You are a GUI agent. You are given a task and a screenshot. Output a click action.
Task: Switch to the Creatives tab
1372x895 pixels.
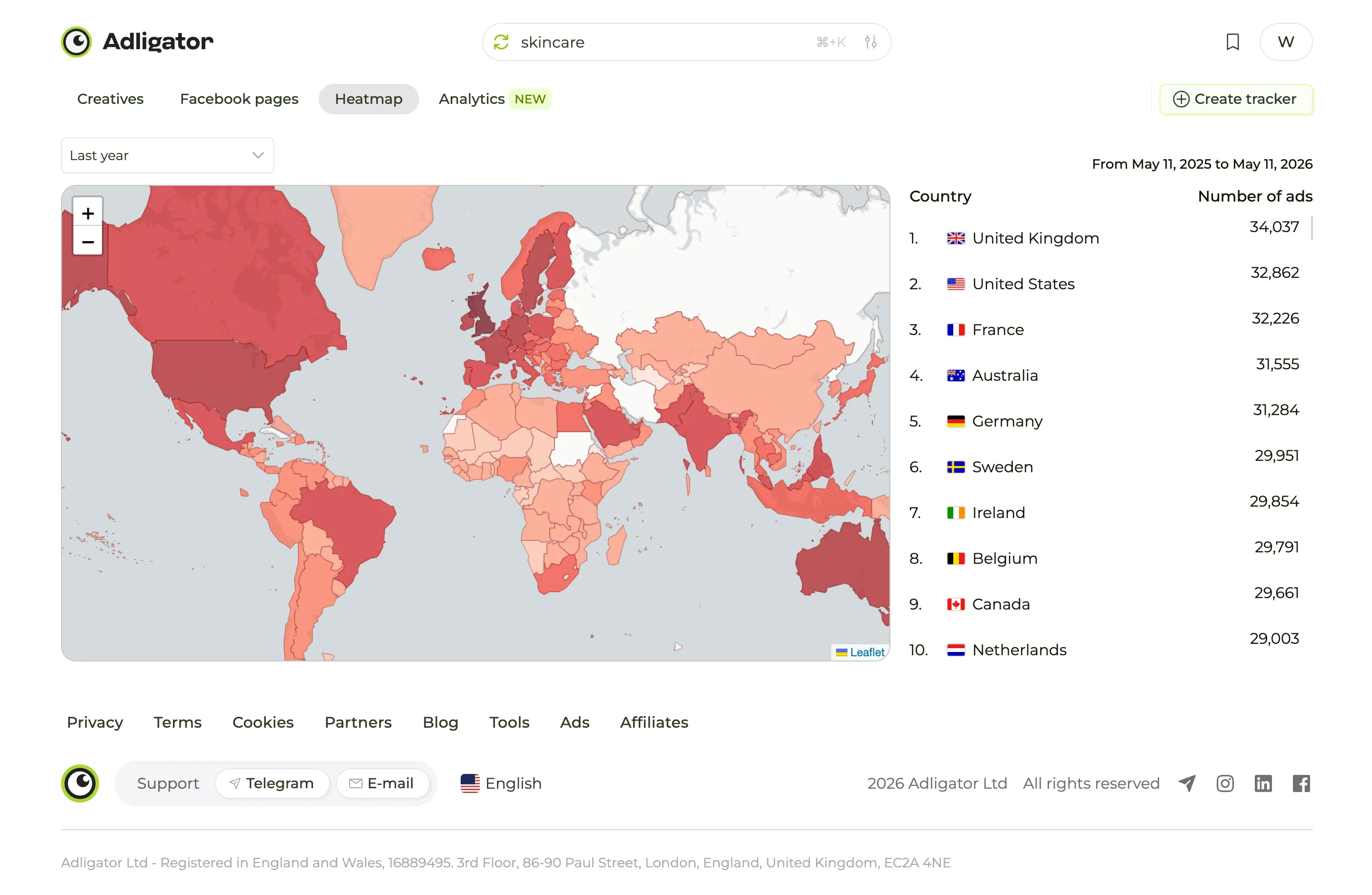pos(110,99)
